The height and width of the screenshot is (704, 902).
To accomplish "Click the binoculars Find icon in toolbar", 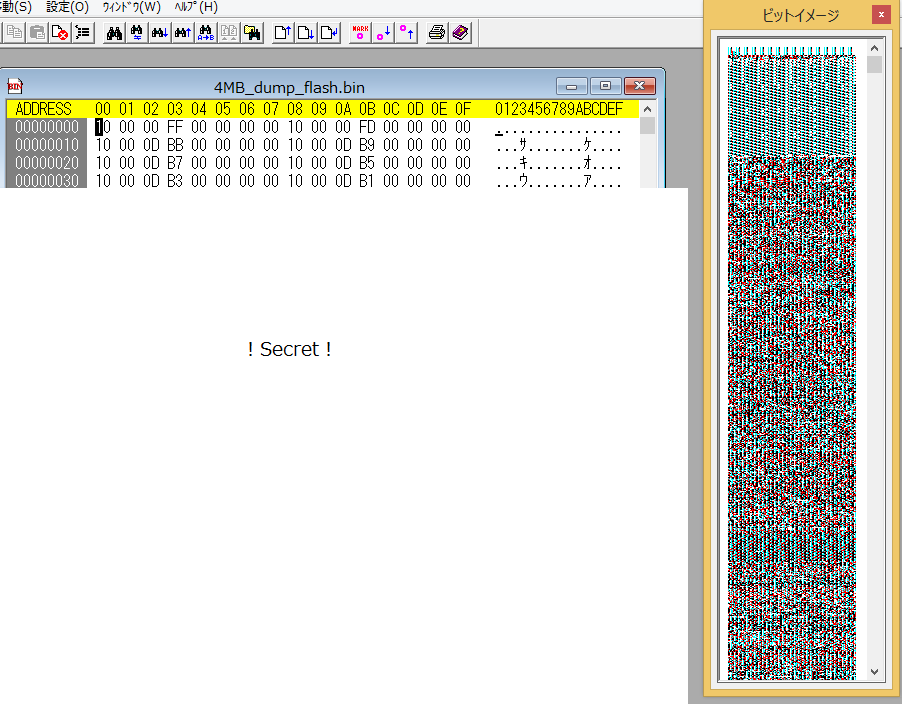I will 114,33.
